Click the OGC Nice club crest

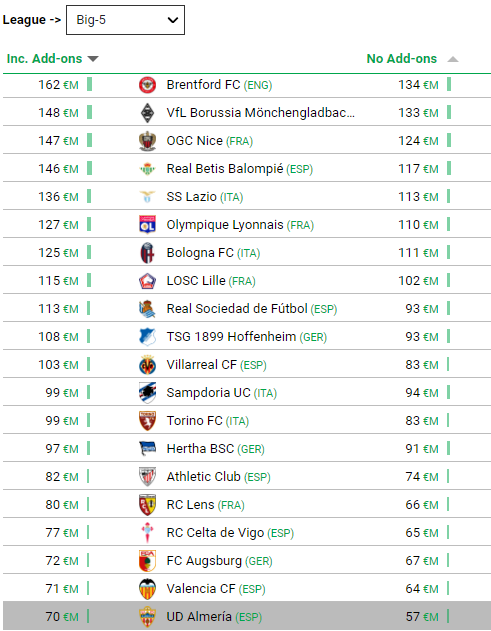(x=147, y=141)
